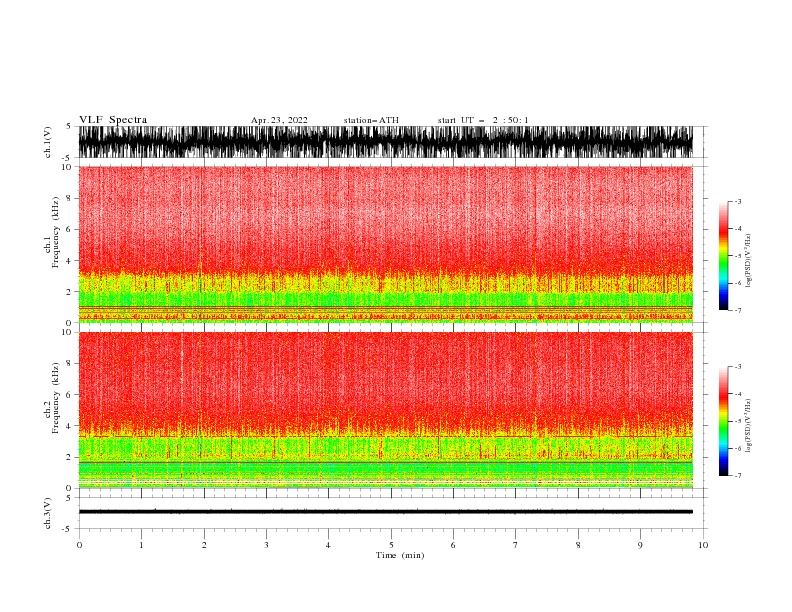Select the "start UT = 2 :50: 1" header text
The width and height of the screenshot is (792, 612).
click(x=483, y=120)
